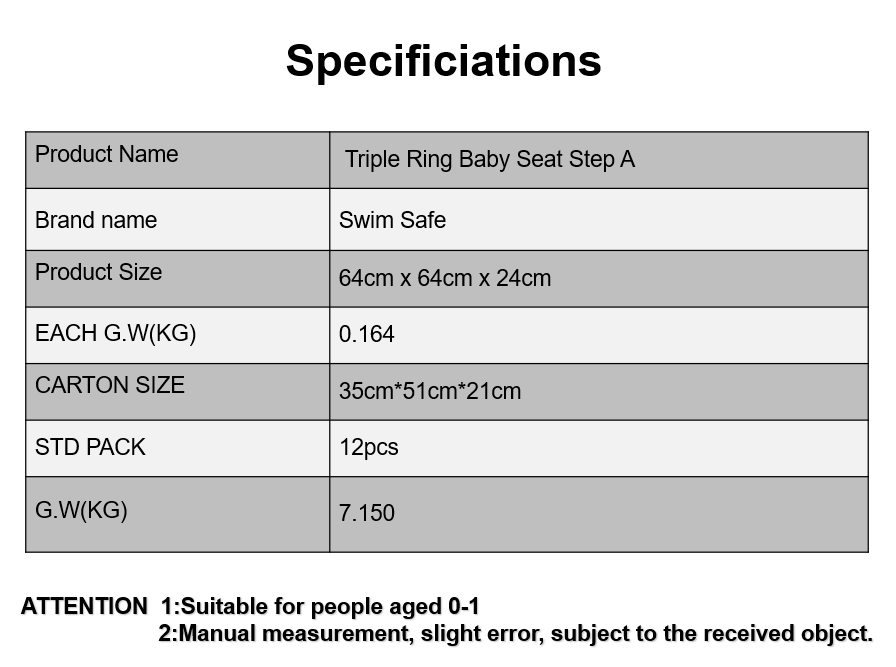Click the 12pcs value cell

(599, 449)
